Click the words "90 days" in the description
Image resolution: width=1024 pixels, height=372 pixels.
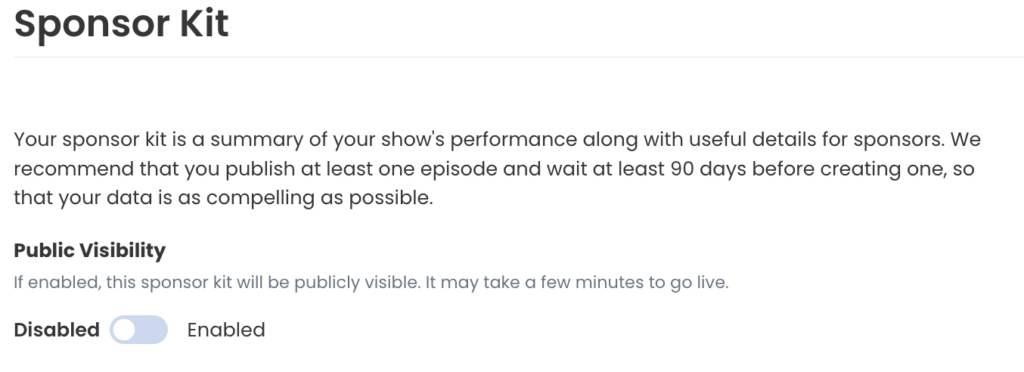coord(707,169)
